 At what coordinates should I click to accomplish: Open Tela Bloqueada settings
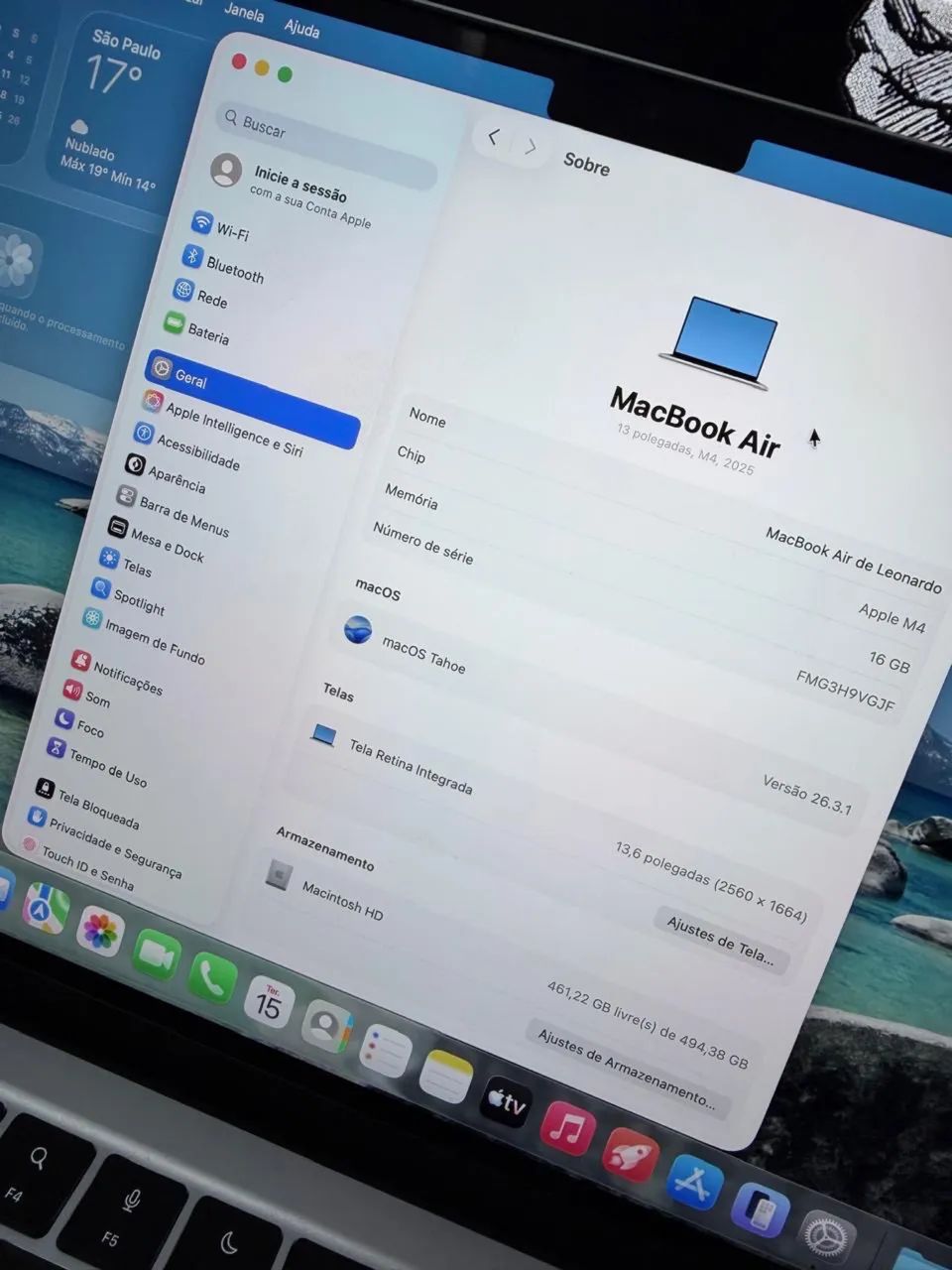point(87,805)
